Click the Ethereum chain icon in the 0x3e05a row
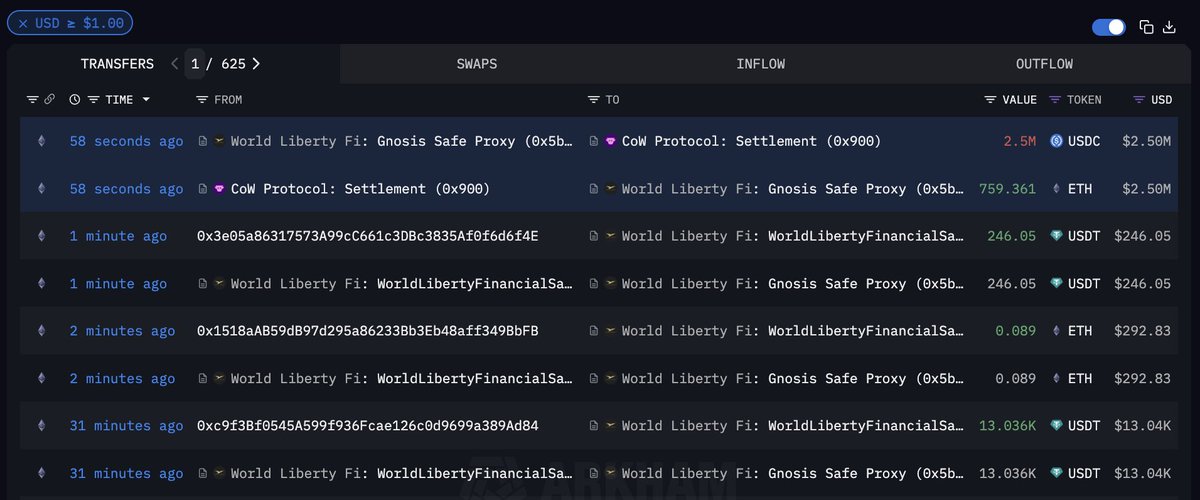Screen dimensions: 1200x500 click(x=41, y=236)
